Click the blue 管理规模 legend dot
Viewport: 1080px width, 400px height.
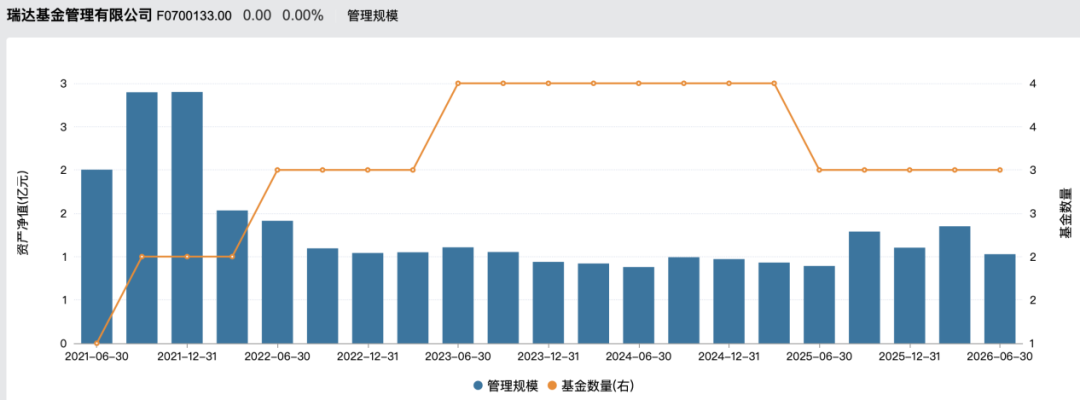click(x=478, y=386)
